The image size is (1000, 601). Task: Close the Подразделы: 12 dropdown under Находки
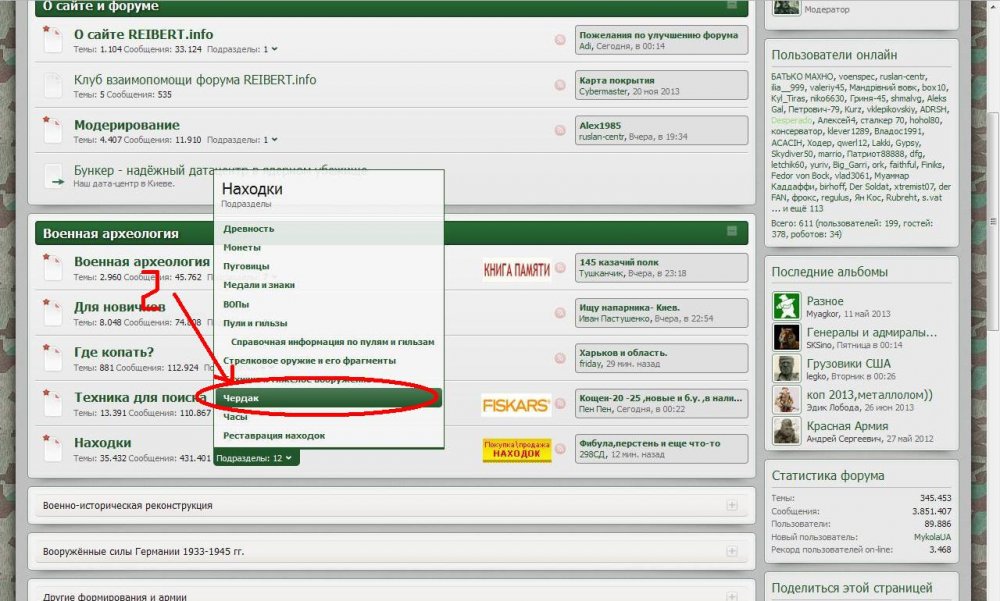coord(255,458)
